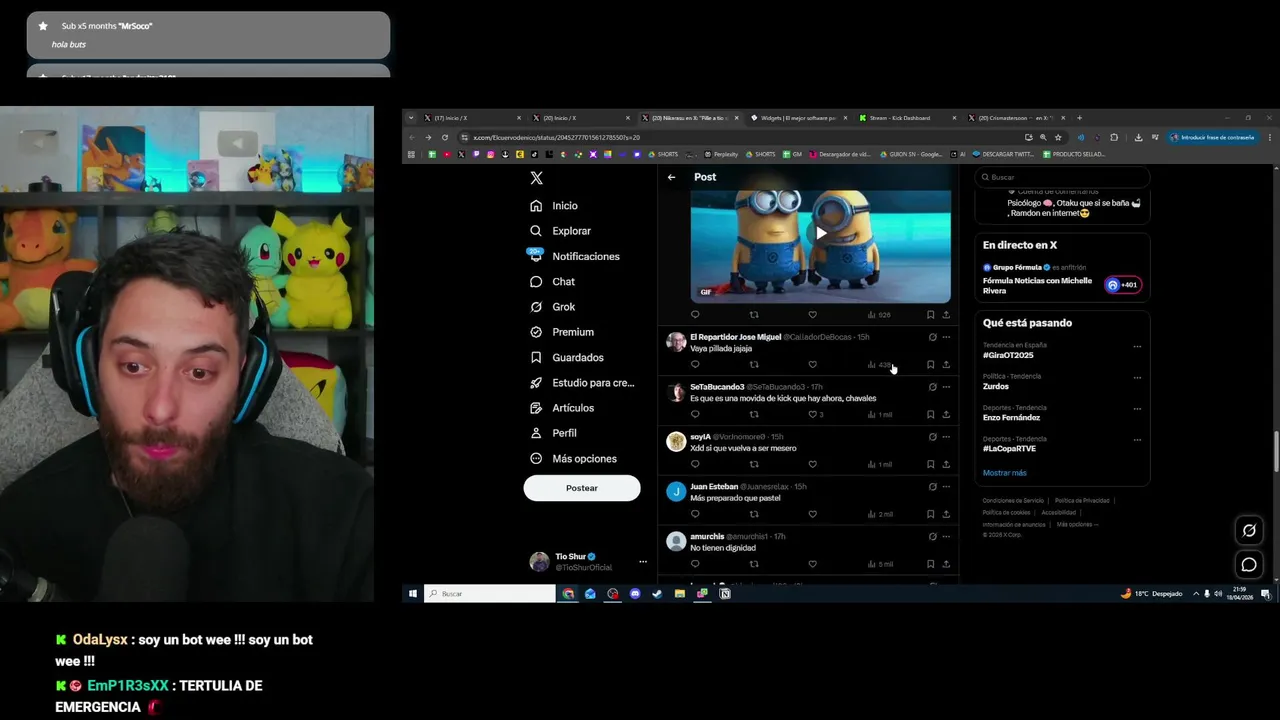The height and width of the screenshot is (720, 1280).
Task: Like SeTaBucando3's reply with 3 likes
Action: pyautogui.click(x=814, y=414)
